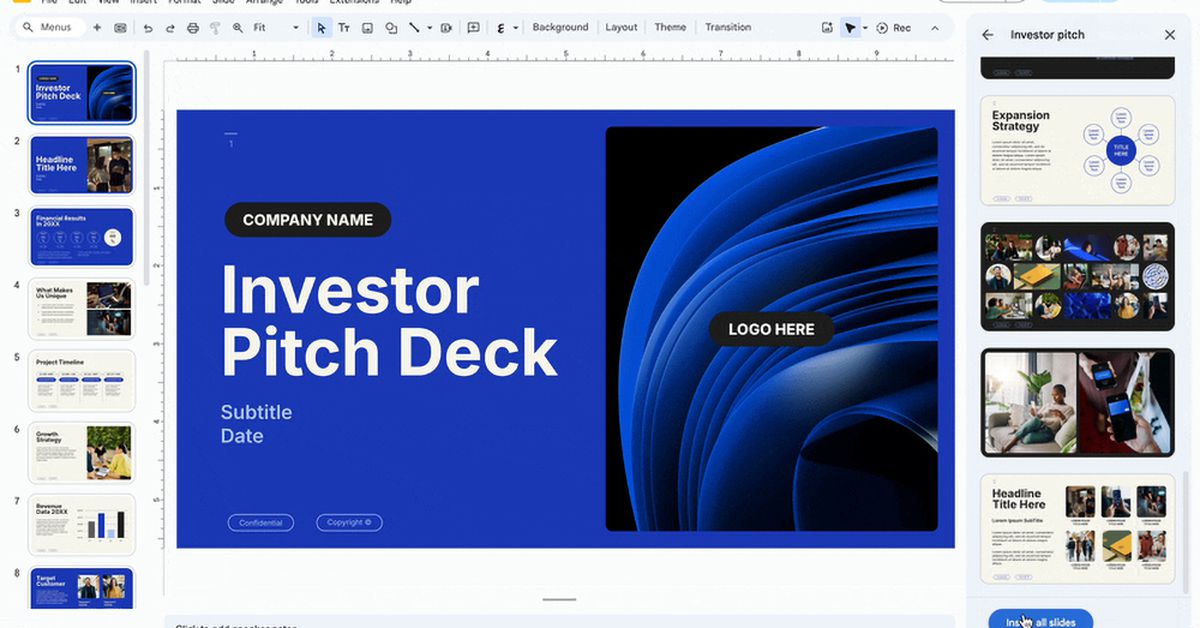Image resolution: width=1200 pixels, height=628 pixels.
Task: Collapse the toolbar with the chevron up
Action: coord(935,28)
